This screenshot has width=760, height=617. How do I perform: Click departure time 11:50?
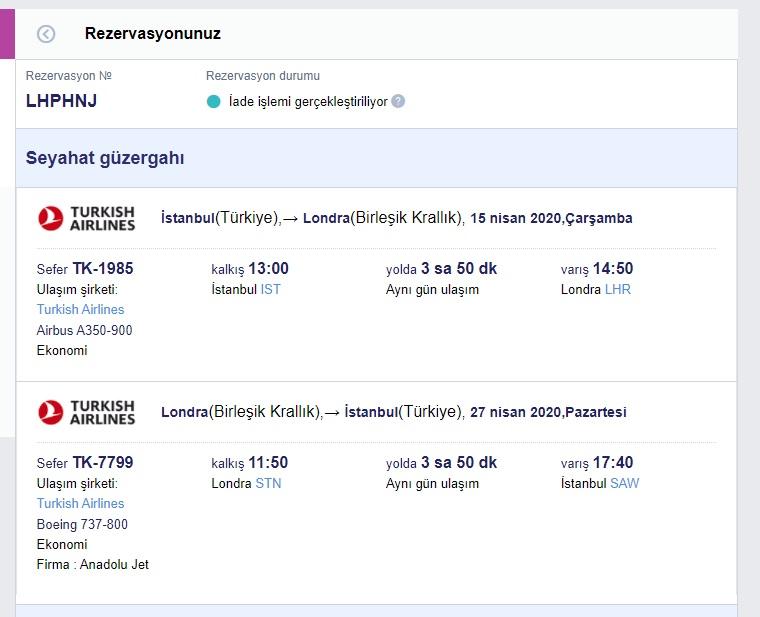tap(268, 462)
